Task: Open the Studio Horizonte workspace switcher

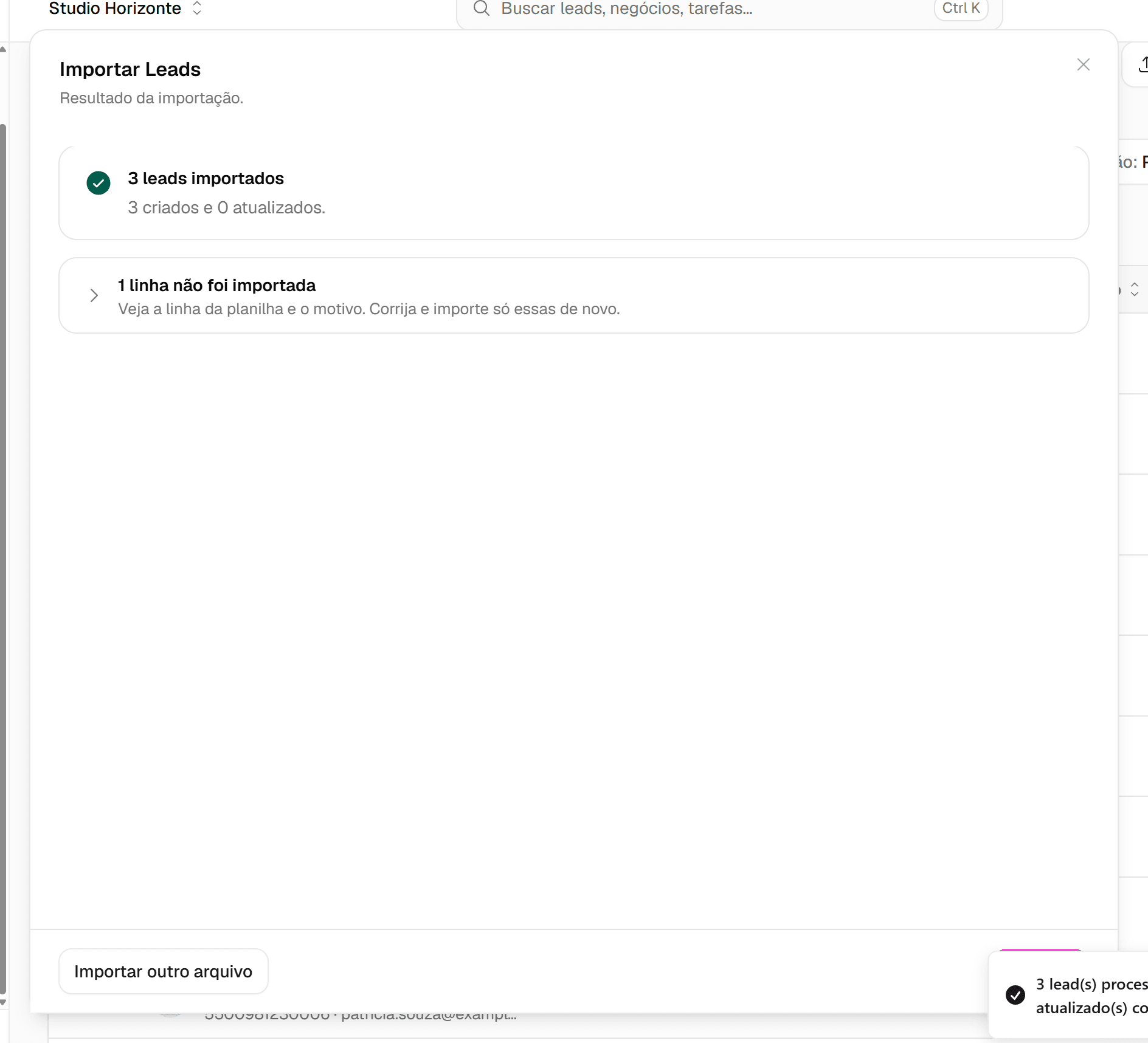Action: point(125,9)
